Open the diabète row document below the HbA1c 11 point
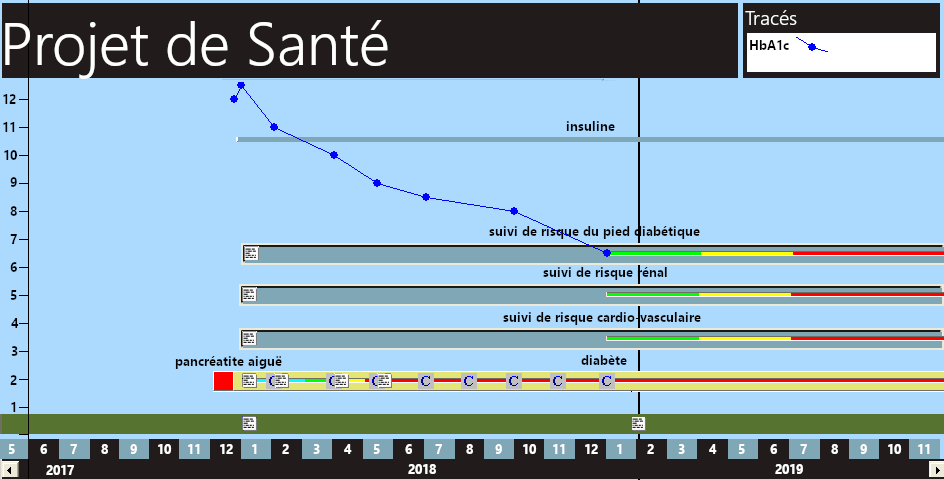The image size is (944, 480). tap(281, 381)
